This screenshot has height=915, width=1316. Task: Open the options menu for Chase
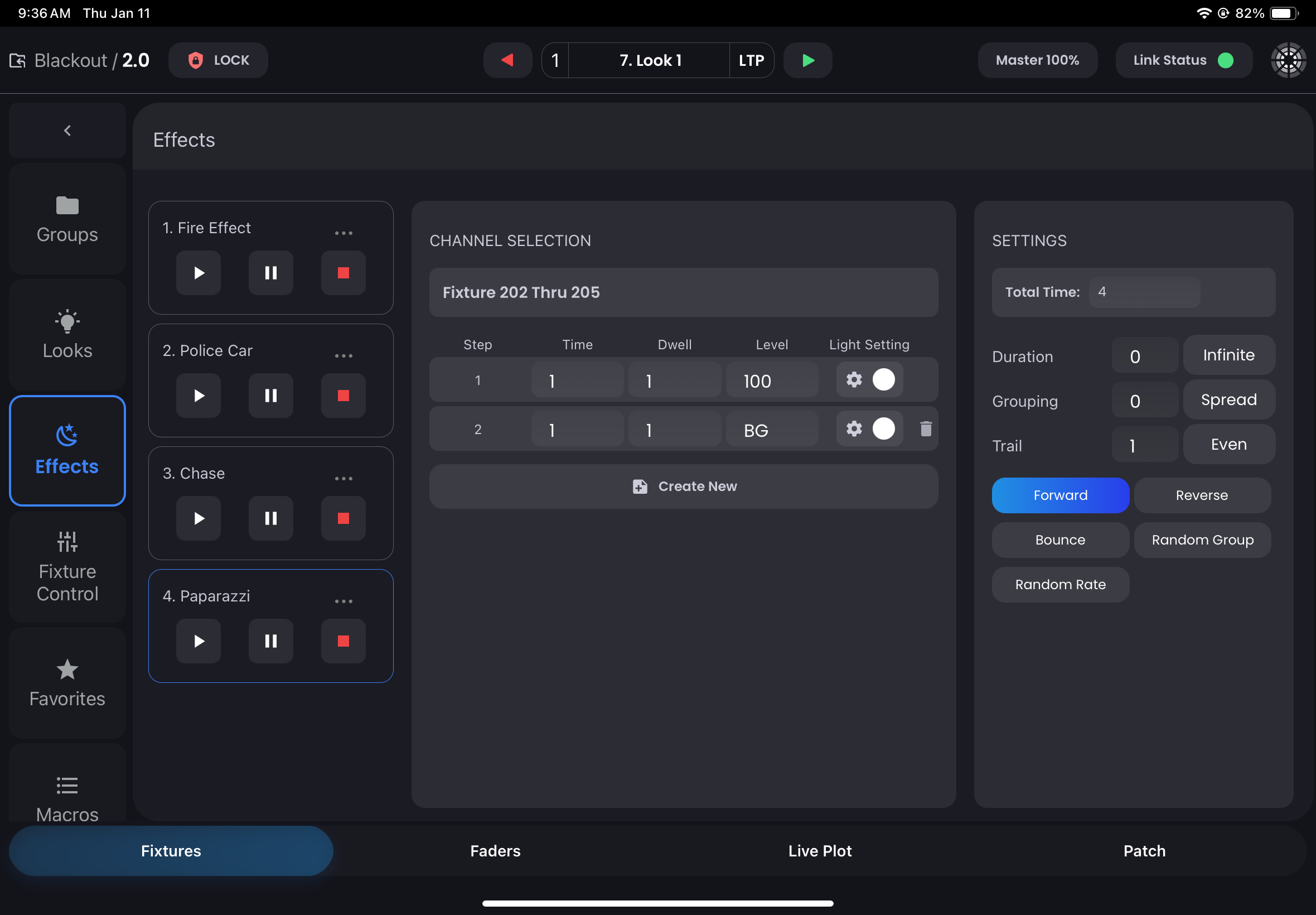[x=343, y=478]
